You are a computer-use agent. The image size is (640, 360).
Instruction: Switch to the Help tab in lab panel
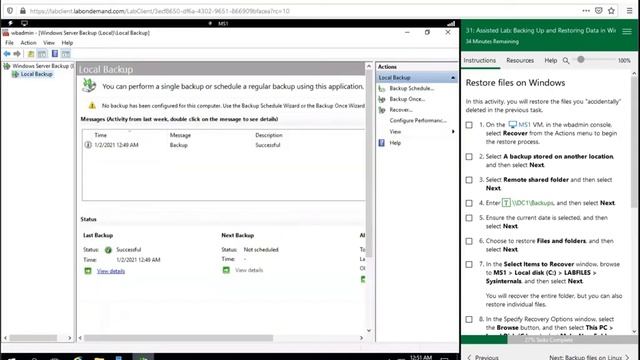551,60
